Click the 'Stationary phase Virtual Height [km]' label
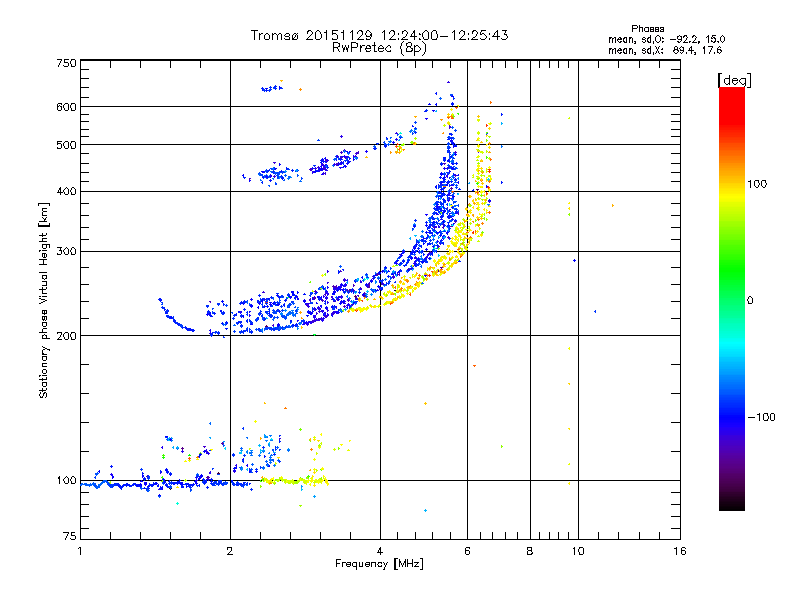Screen dimensions: 800x600 (44, 301)
